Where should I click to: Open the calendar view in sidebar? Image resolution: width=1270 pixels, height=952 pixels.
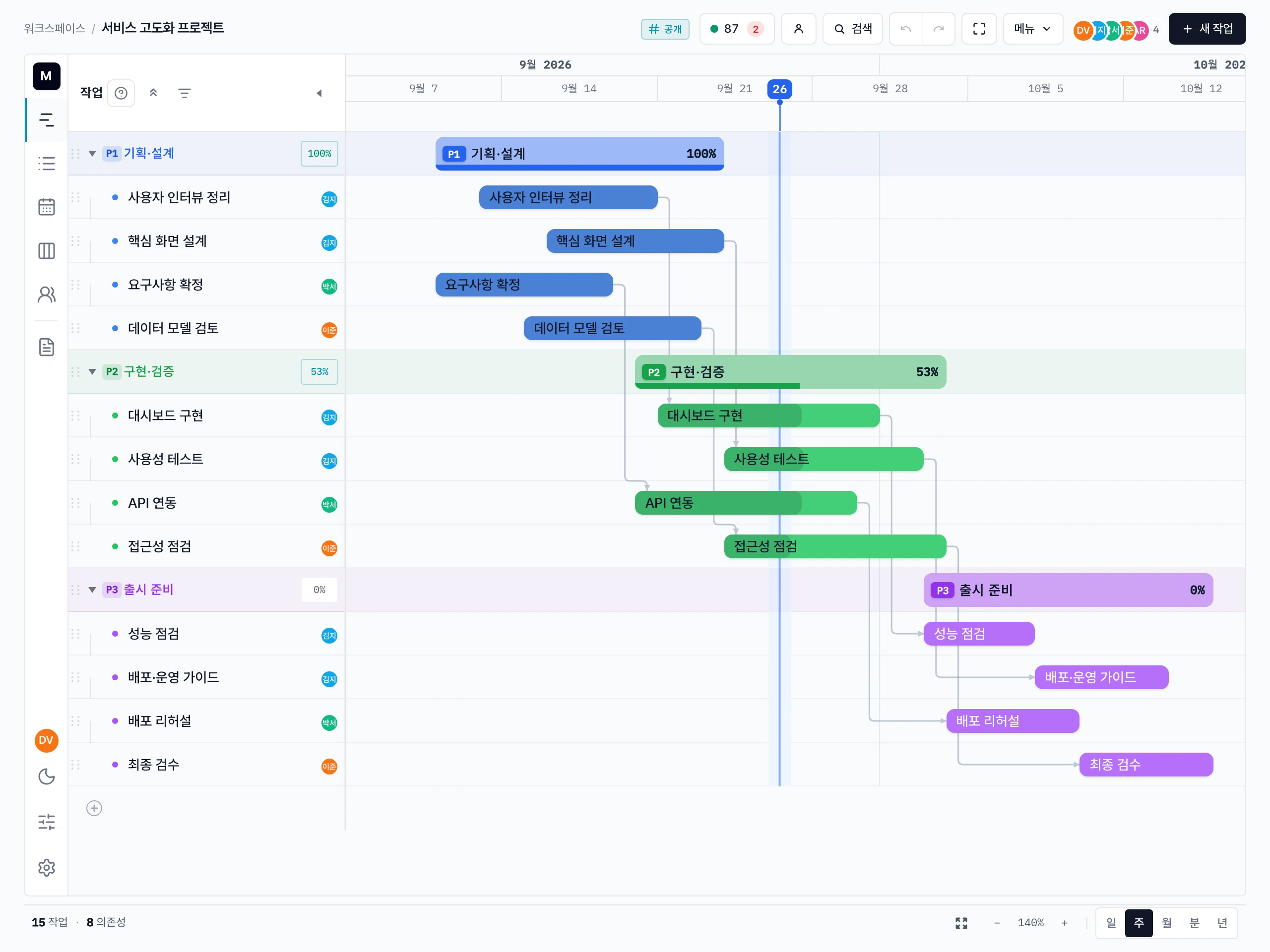click(x=47, y=207)
